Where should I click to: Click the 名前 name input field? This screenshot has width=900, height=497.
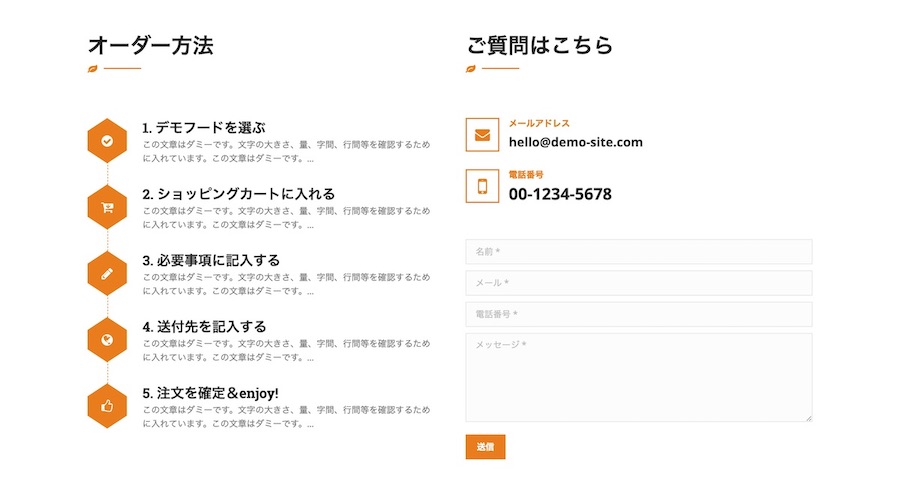639,251
